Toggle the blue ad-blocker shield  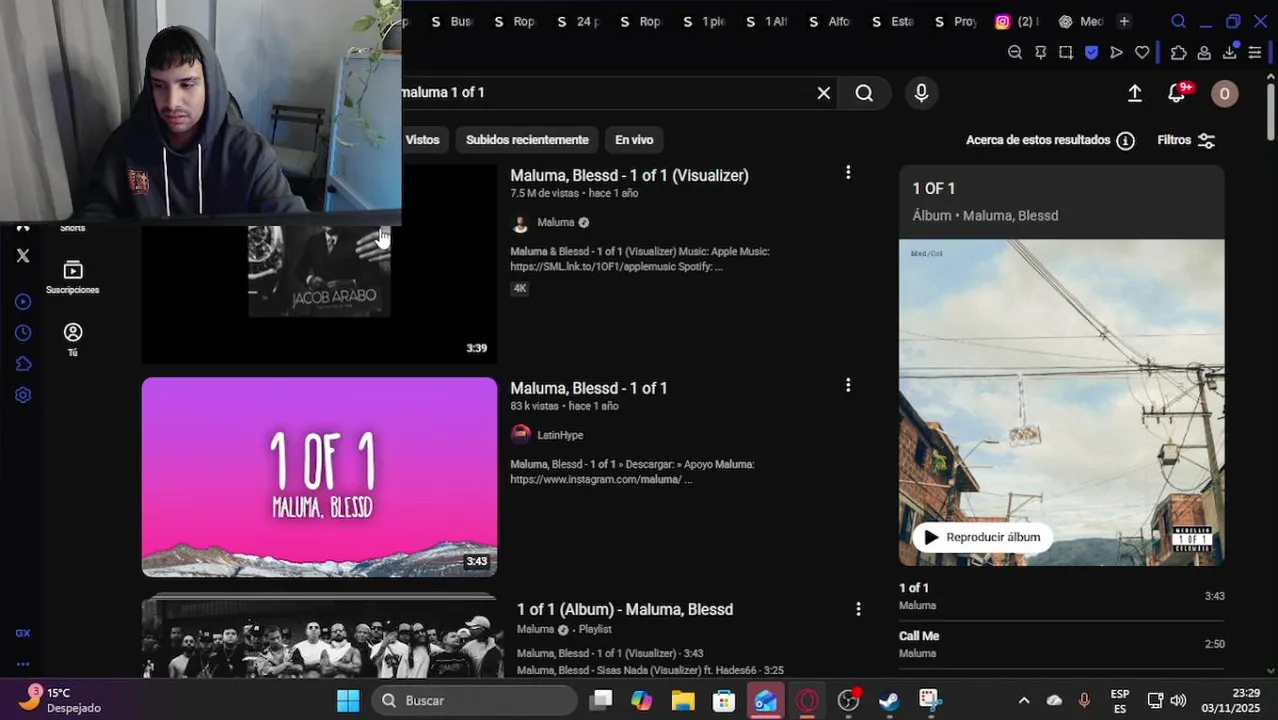(1091, 53)
